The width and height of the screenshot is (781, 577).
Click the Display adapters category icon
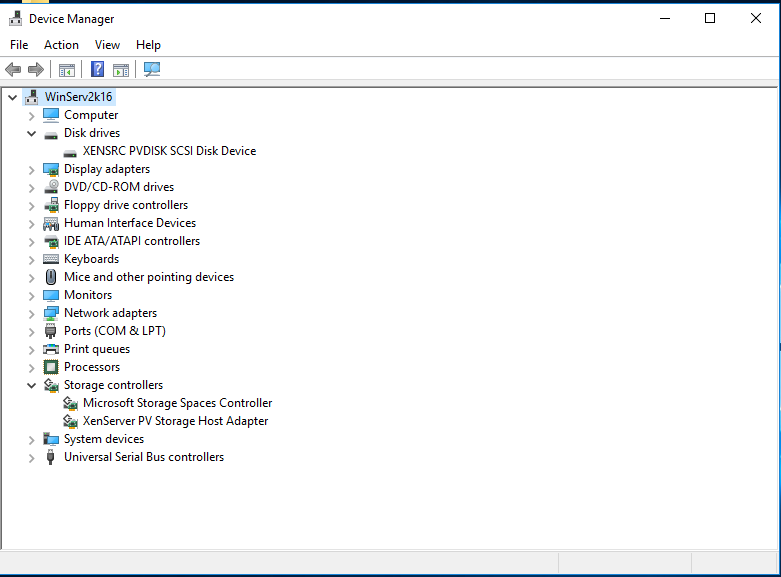tap(51, 169)
